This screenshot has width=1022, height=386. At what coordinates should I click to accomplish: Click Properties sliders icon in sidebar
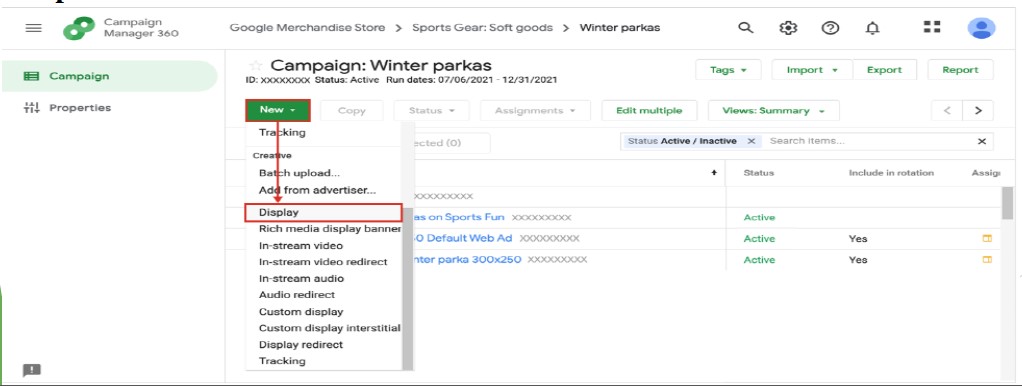pyautogui.click(x=31, y=108)
